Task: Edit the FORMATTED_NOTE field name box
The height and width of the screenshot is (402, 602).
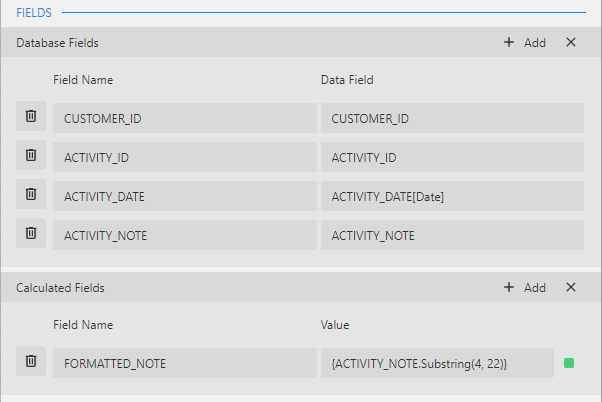Action: tap(183, 363)
